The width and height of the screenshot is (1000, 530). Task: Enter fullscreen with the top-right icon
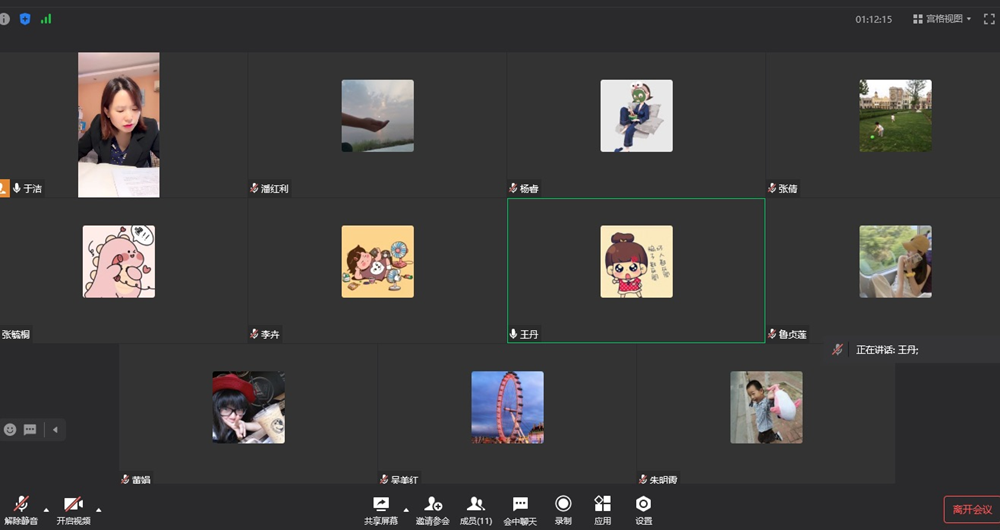(989, 19)
